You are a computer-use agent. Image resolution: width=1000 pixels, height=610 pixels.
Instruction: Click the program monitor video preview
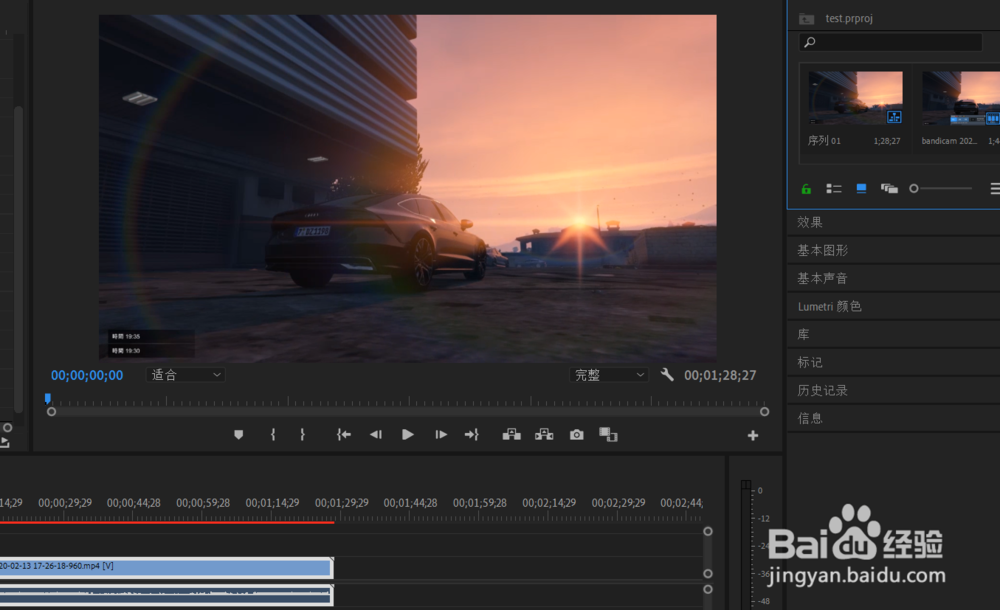(x=408, y=188)
